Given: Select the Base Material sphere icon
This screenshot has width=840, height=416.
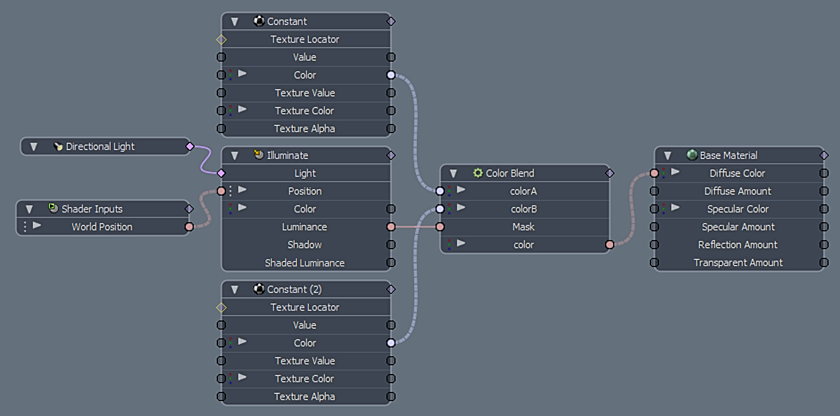Looking at the screenshot, I should (692, 155).
